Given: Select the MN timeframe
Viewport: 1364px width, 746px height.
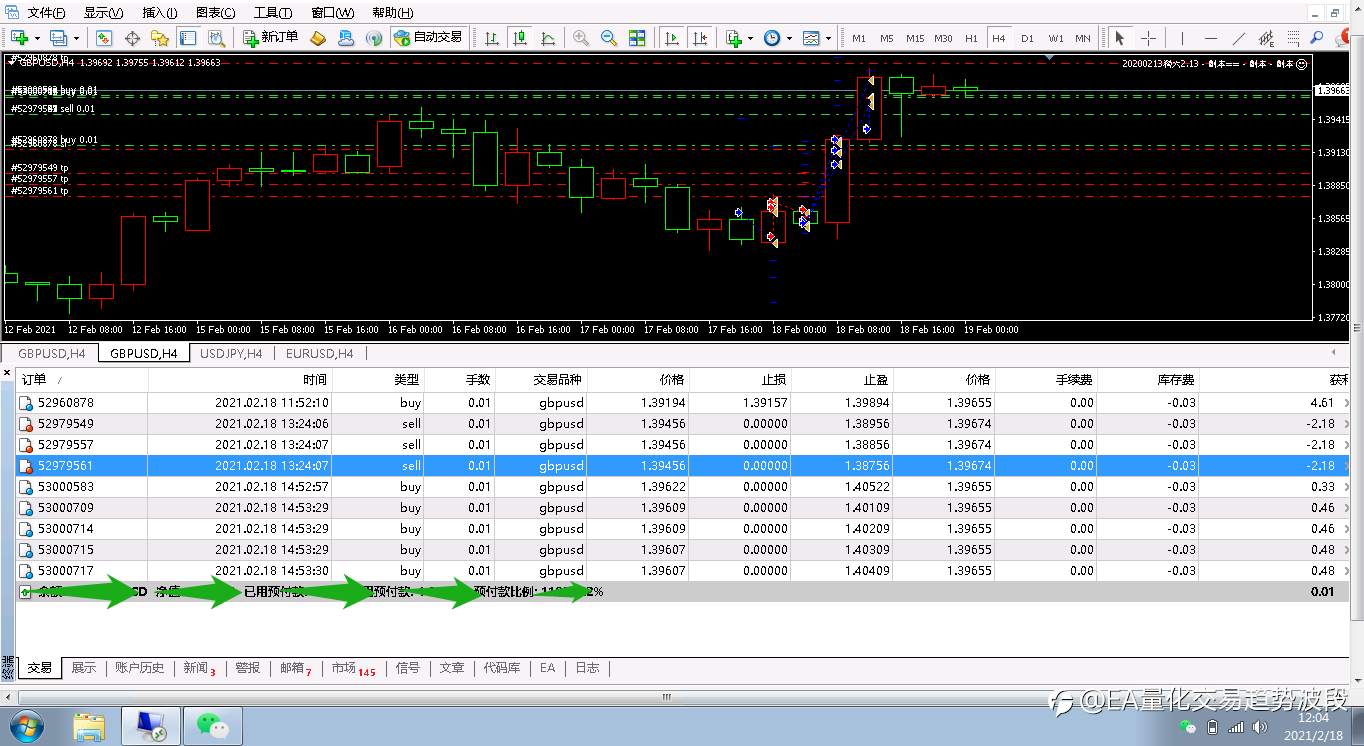Looking at the screenshot, I should pyautogui.click(x=1083, y=38).
